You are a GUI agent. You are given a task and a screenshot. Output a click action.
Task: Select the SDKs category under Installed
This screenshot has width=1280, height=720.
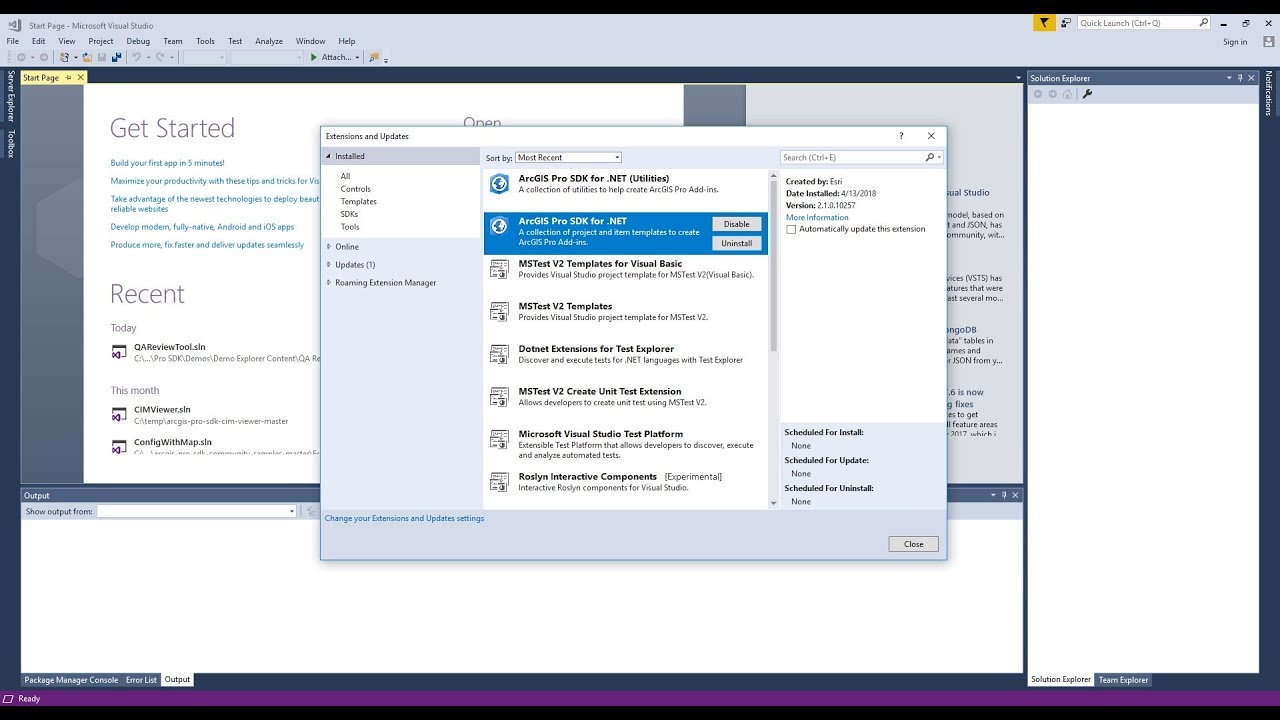coord(349,214)
